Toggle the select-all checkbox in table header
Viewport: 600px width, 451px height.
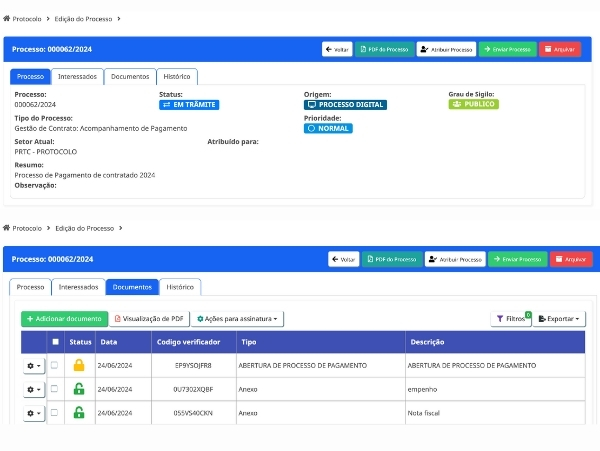[55, 342]
